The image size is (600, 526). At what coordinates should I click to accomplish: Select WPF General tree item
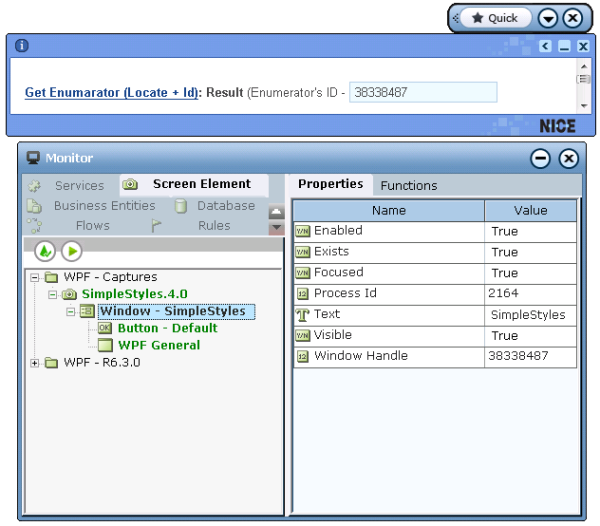tap(159, 345)
